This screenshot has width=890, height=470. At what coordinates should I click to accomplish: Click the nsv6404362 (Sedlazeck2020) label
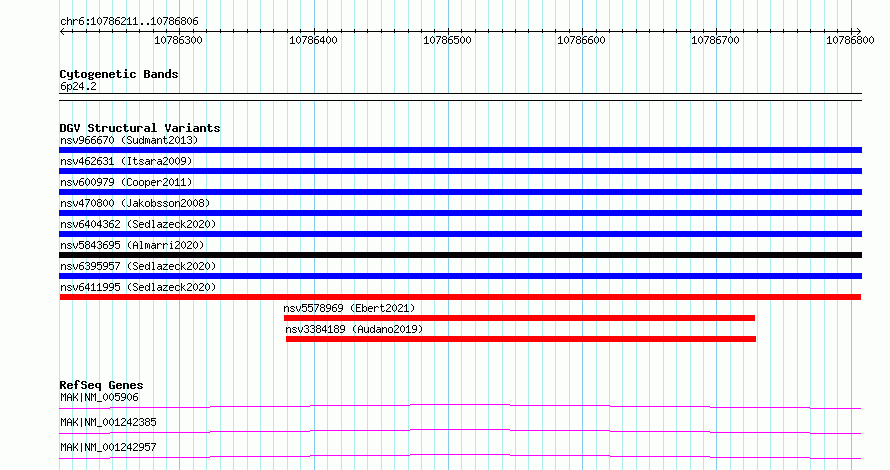pos(138,224)
